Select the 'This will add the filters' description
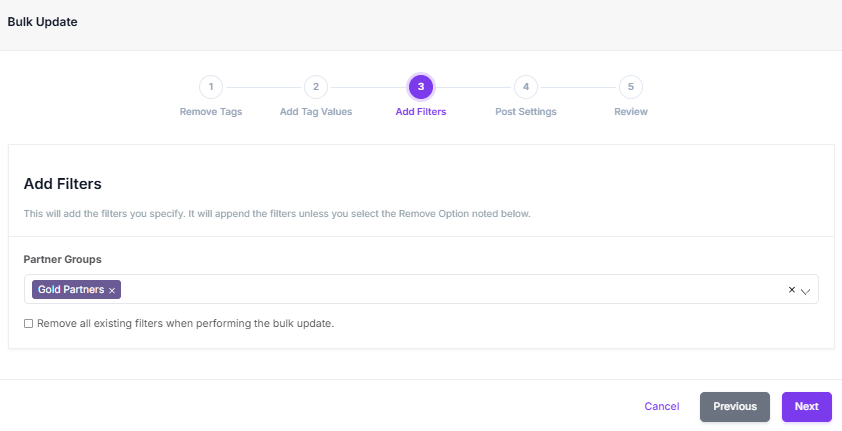Screen dimensions: 842x431 click(x=277, y=214)
